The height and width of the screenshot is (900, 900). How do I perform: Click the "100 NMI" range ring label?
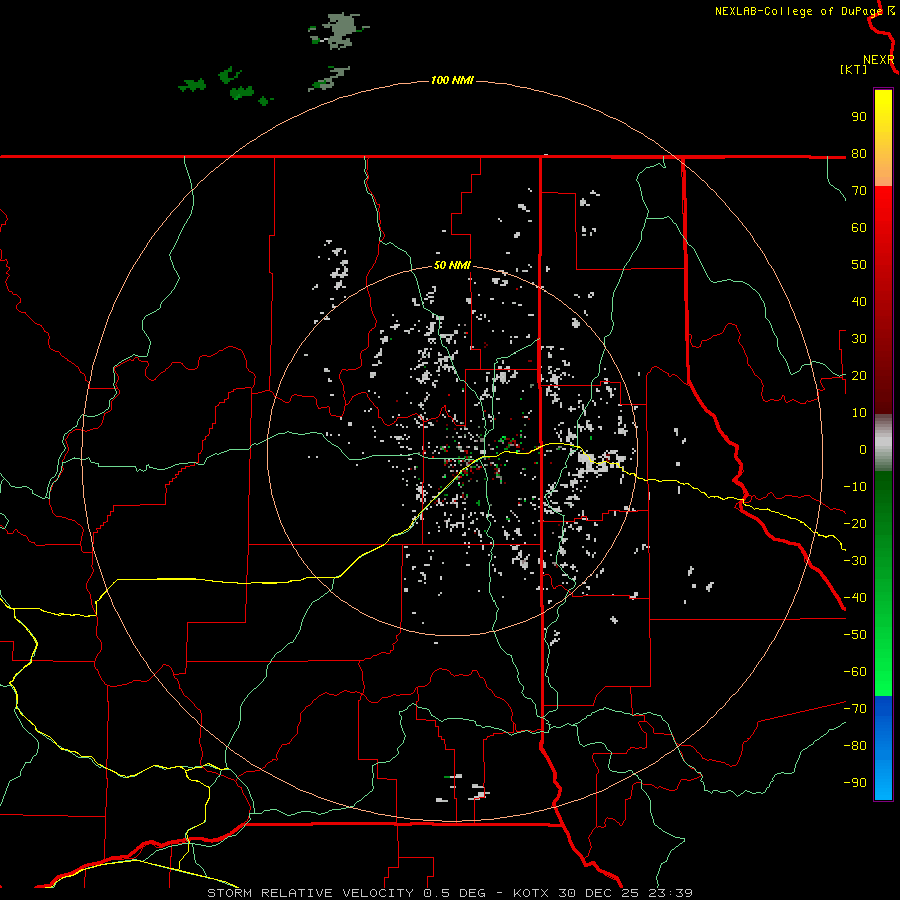tap(452, 80)
